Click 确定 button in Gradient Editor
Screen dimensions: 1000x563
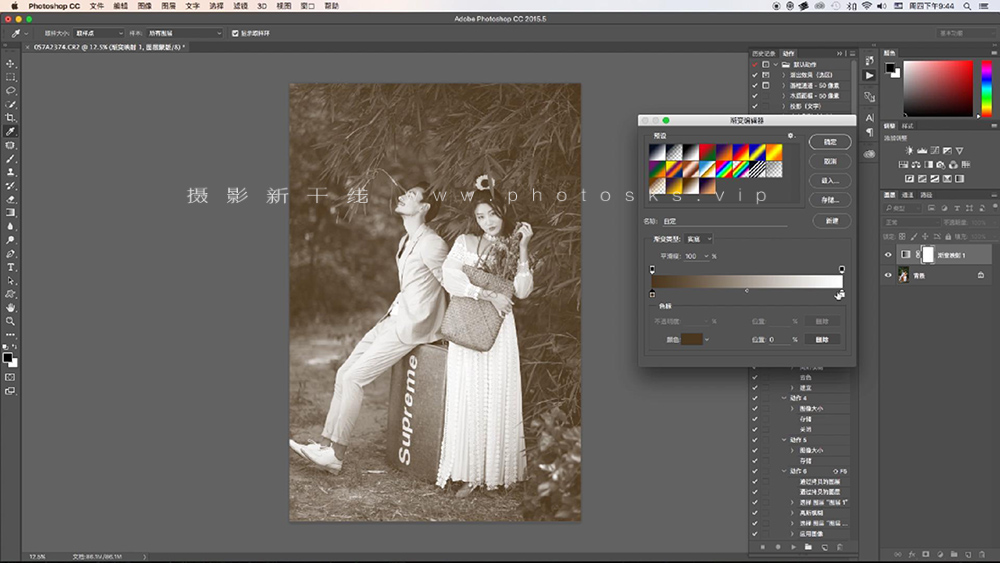coord(830,142)
